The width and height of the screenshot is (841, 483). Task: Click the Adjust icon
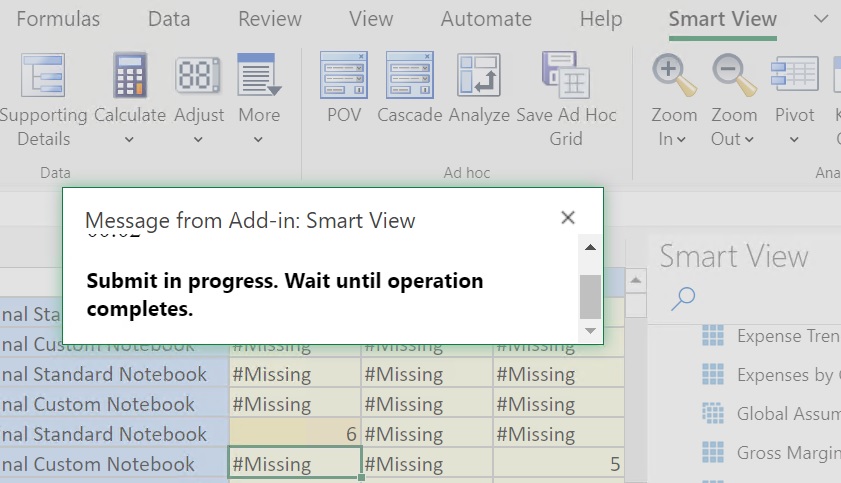198,75
